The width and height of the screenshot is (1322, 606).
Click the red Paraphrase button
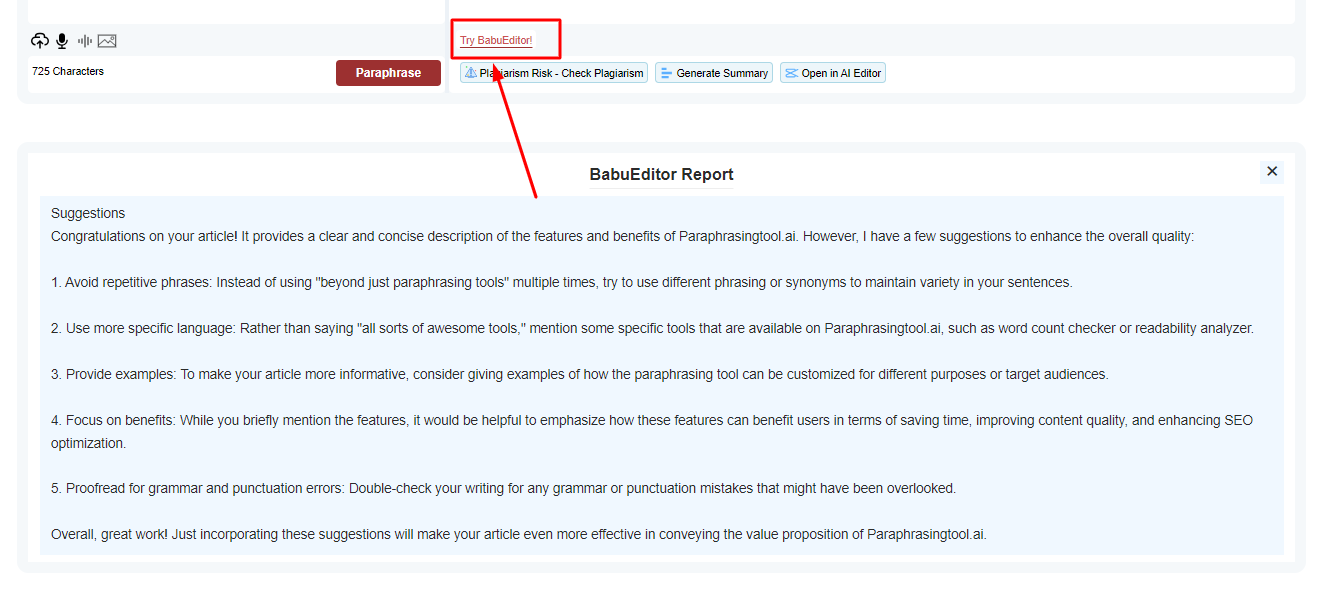click(388, 73)
